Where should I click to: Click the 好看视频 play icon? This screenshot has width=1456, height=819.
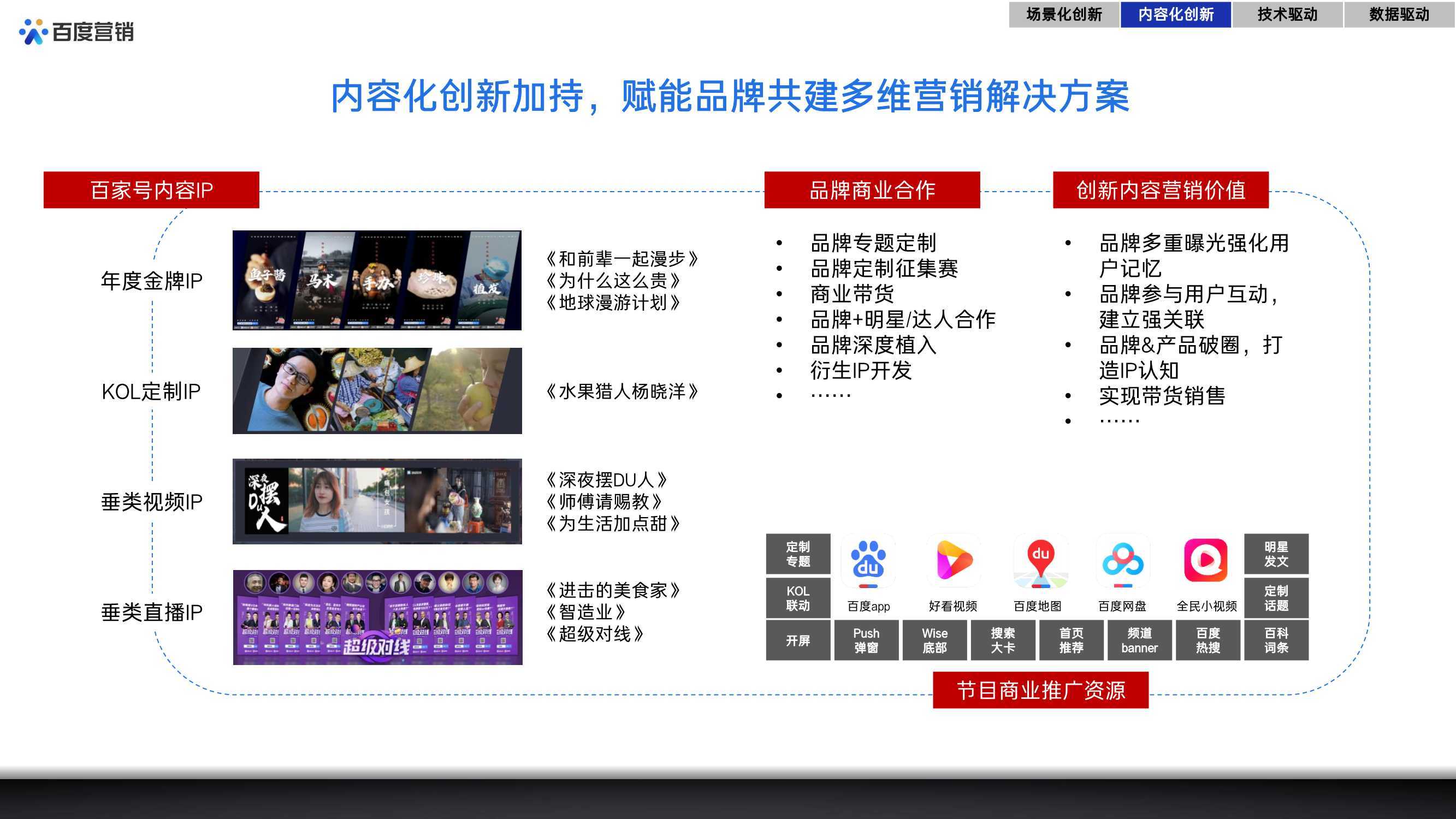point(953,561)
